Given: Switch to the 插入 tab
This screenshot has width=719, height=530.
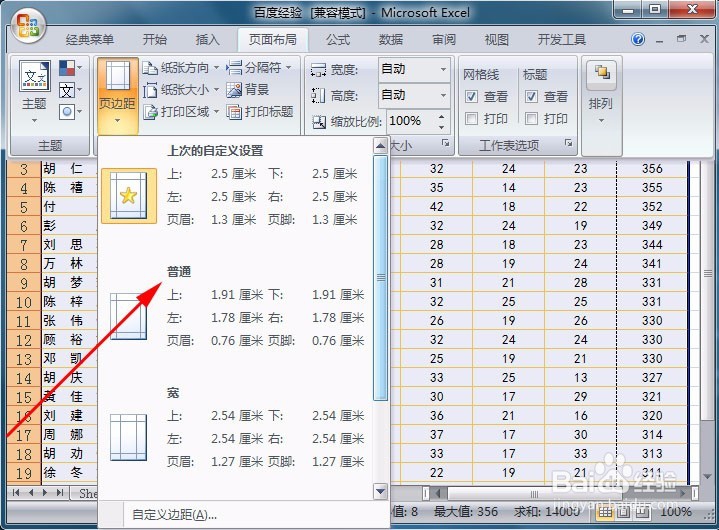Looking at the screenshot, I should (x=207, y=40).
